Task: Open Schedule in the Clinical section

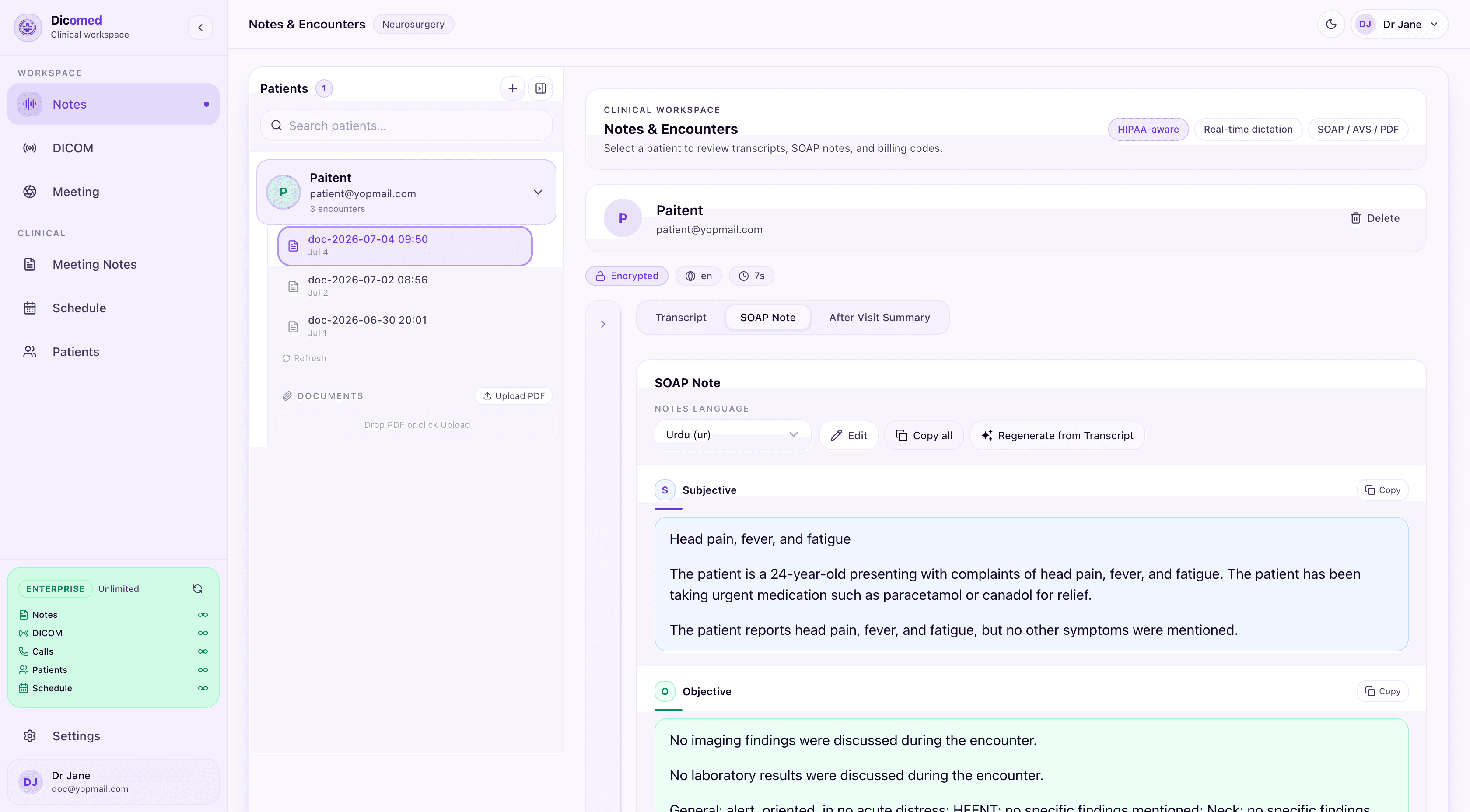Action: click(113, 308)
